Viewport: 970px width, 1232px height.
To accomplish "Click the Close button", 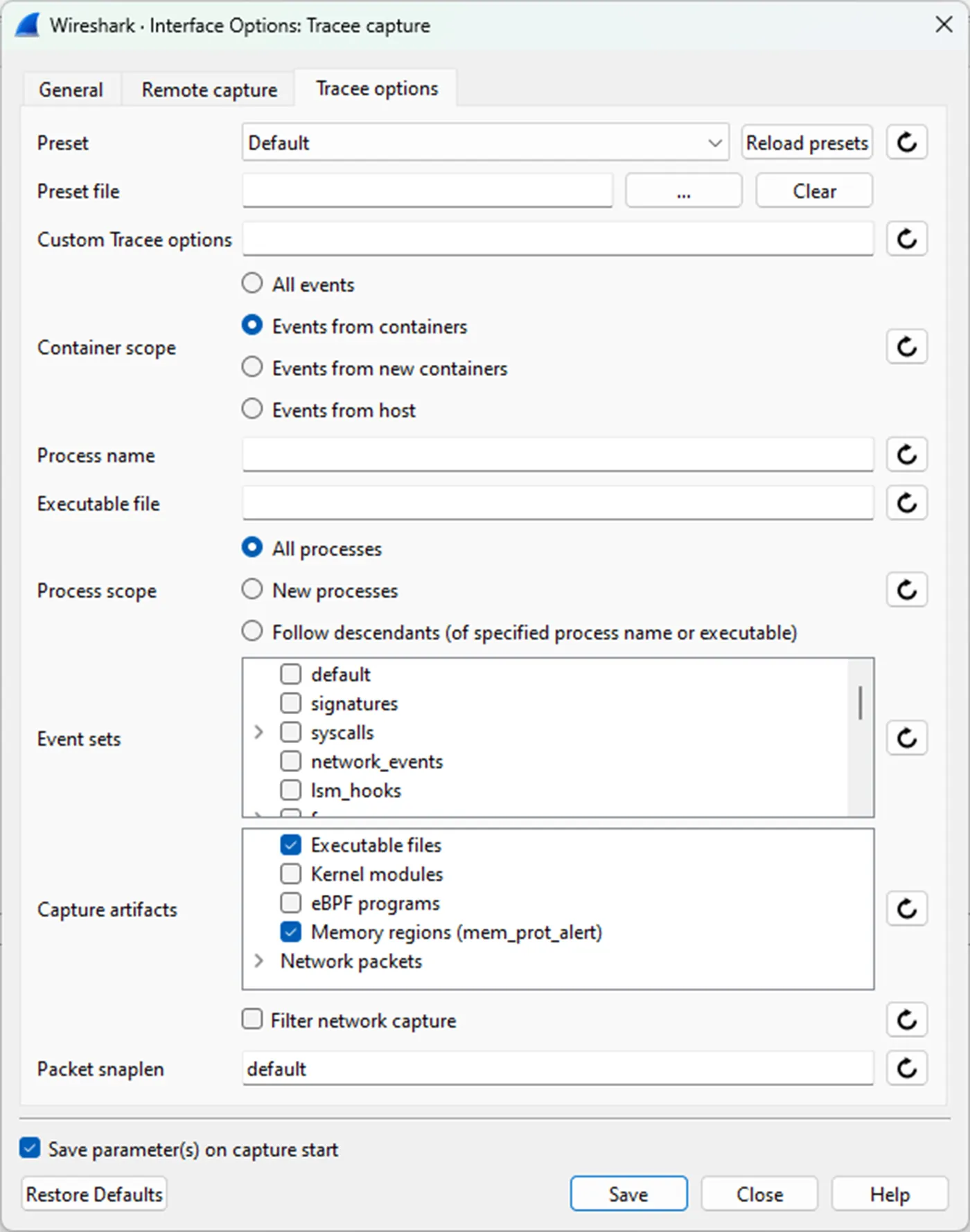I will [759, 1194].
